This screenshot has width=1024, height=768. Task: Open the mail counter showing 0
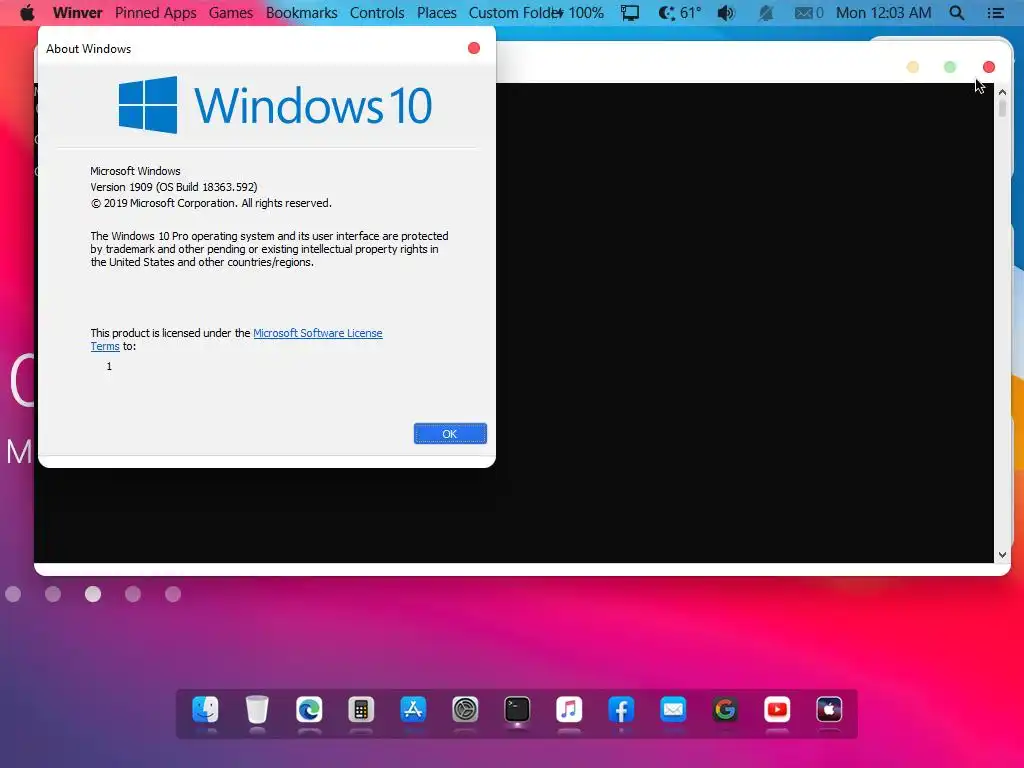tap(808, 12)
